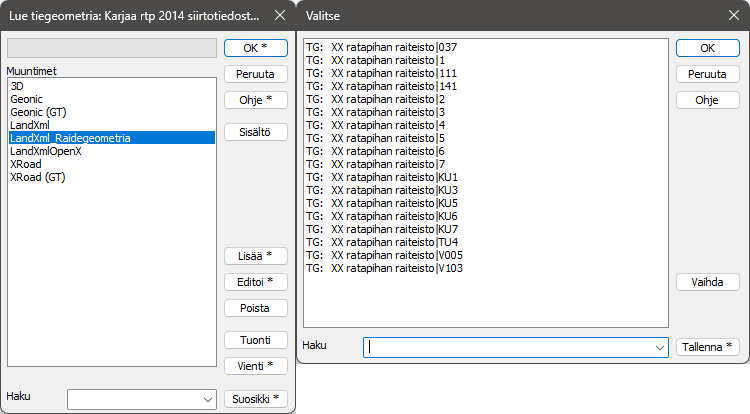Click the Sisältö button
750x414 pixels.
tap(256, 132)
